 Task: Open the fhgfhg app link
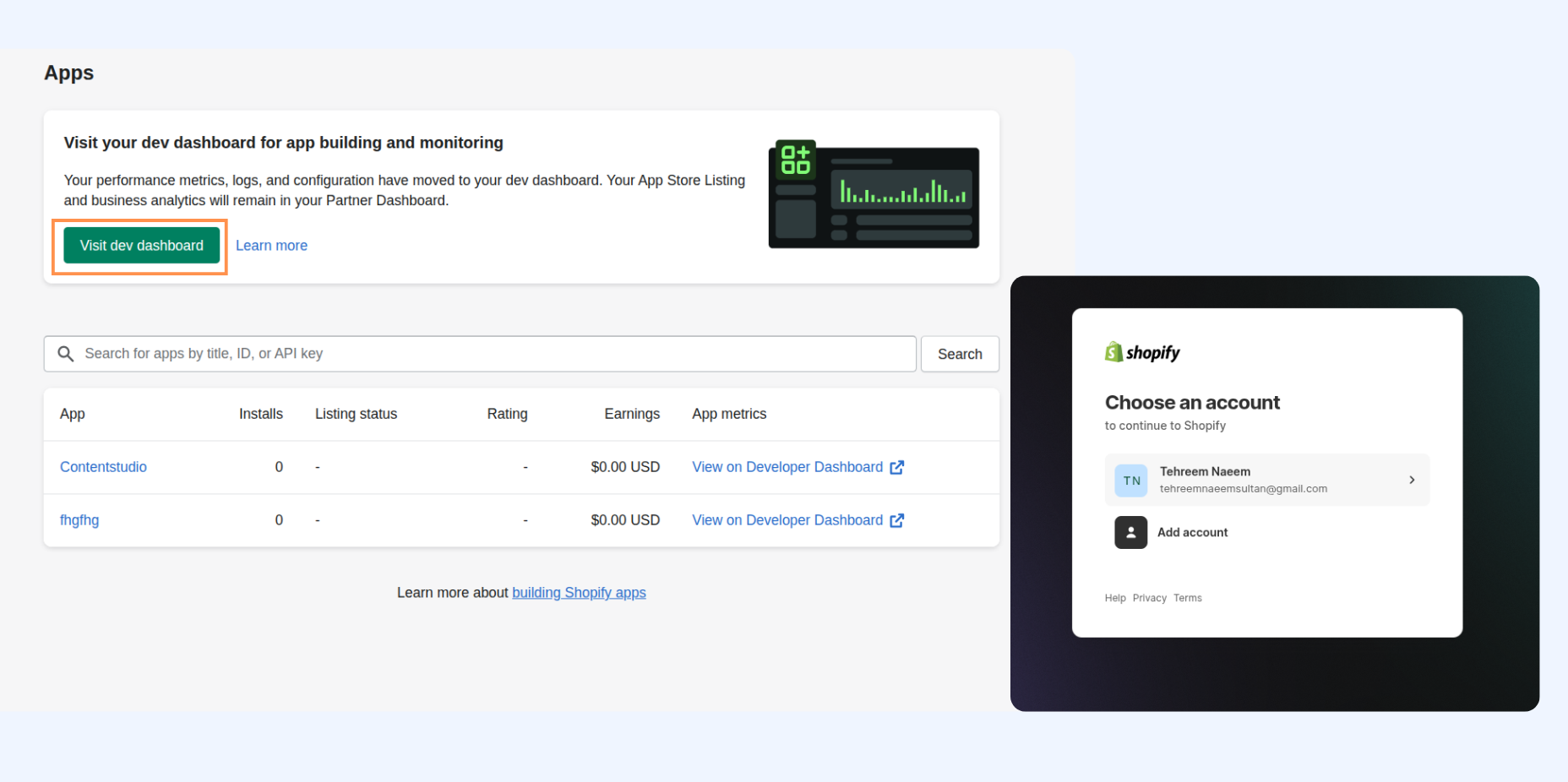tap(79, 520)
